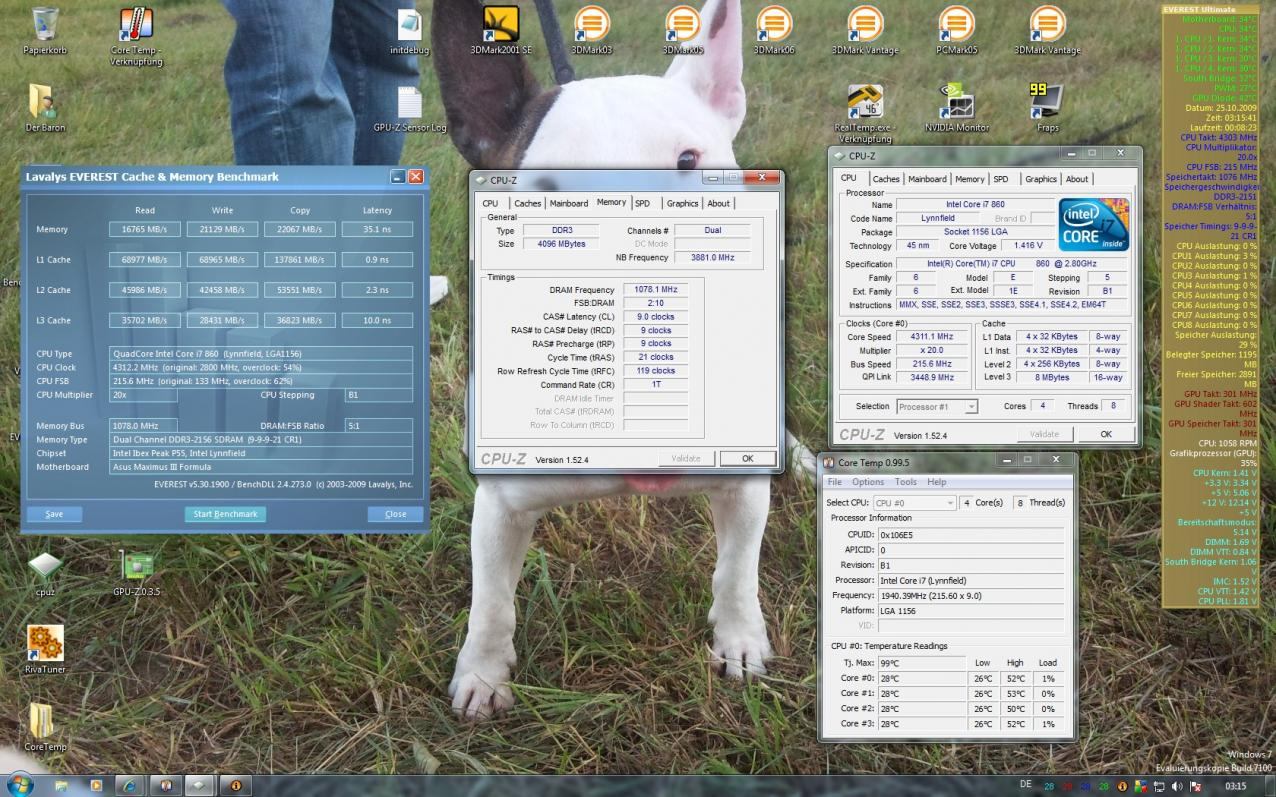
Task: Open Selection Processor #1 dropdown in CPU-Z
Action: pyautogui.click(x=937, y=407)
